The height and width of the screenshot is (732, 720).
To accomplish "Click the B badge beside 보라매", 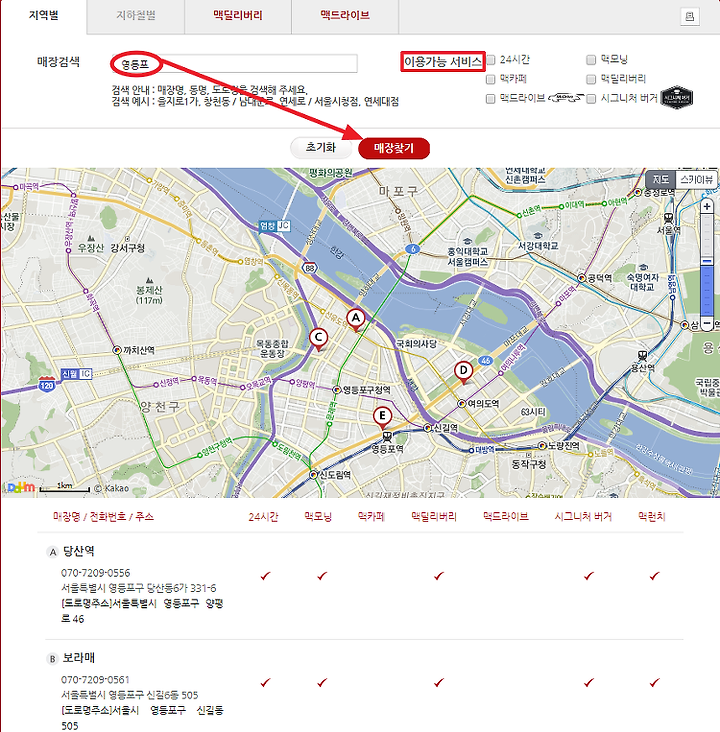I will coord(53,659).
